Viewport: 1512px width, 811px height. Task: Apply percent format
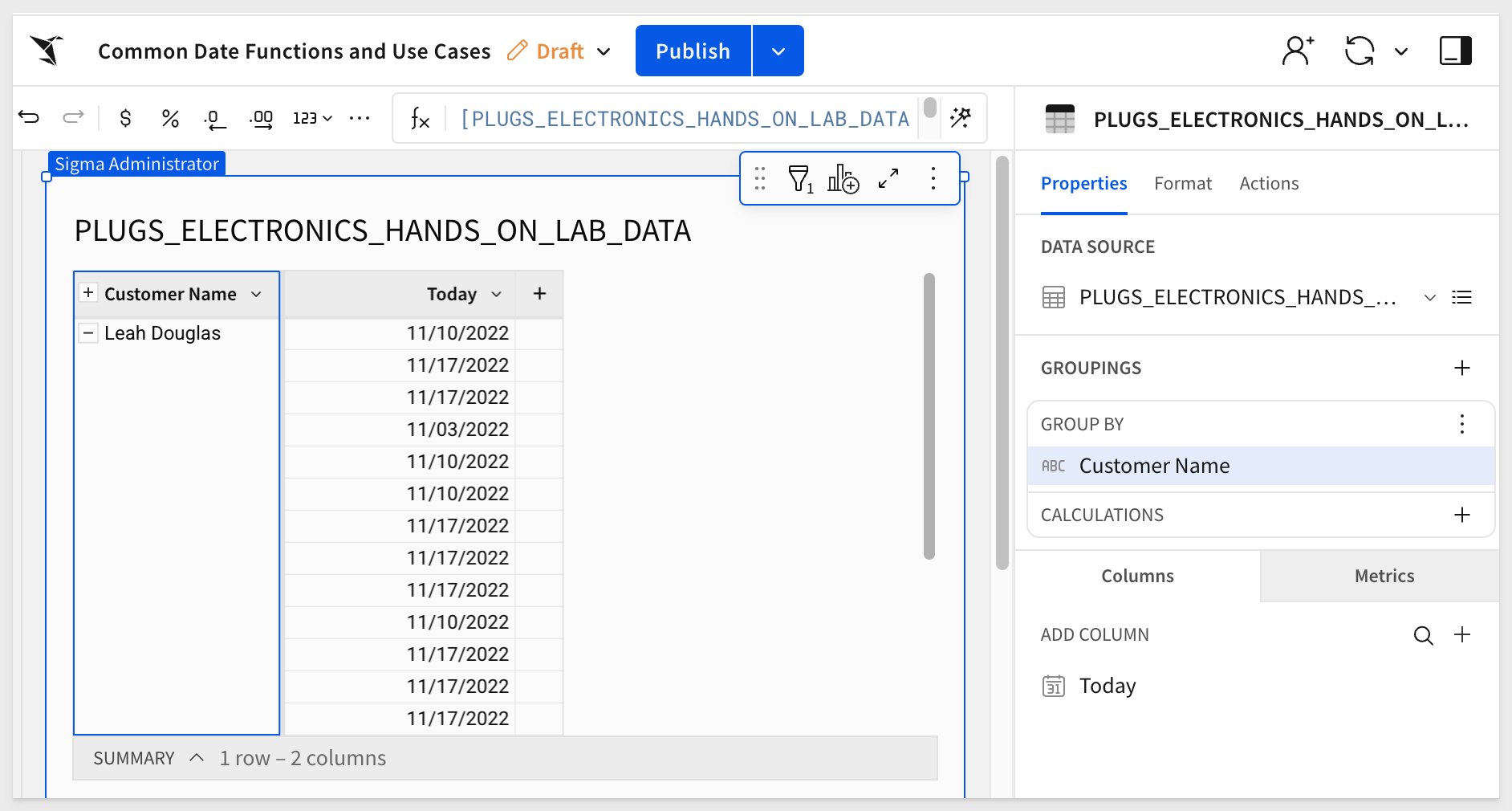[170, 119]
